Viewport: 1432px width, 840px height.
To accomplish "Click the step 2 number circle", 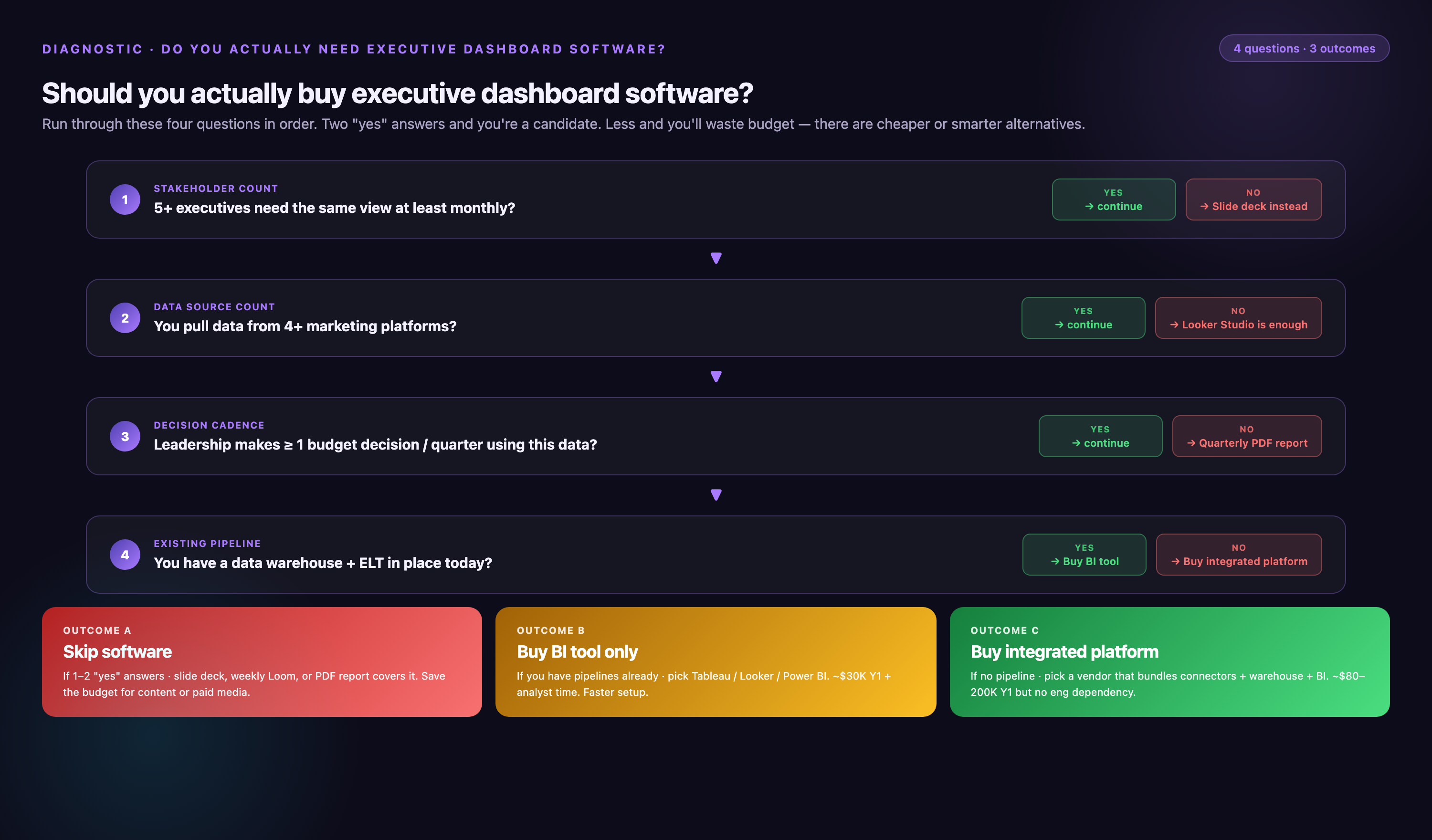I will (x=125, y=318).
